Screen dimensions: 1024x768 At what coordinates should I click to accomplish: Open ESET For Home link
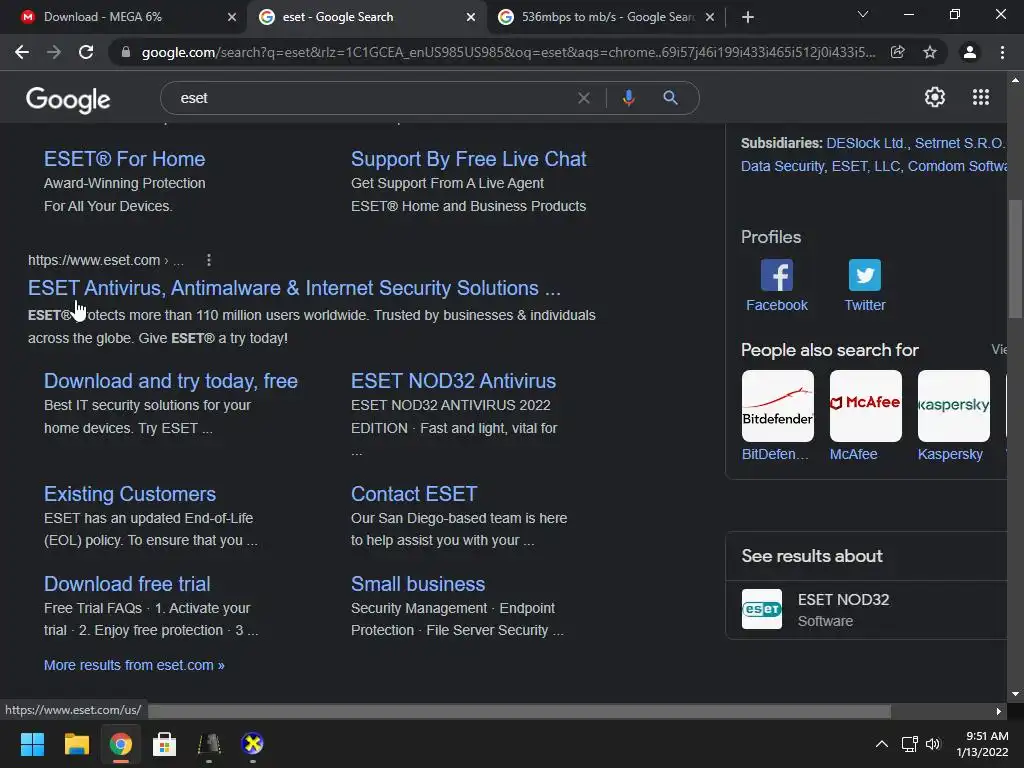click(x=124, y=159)
